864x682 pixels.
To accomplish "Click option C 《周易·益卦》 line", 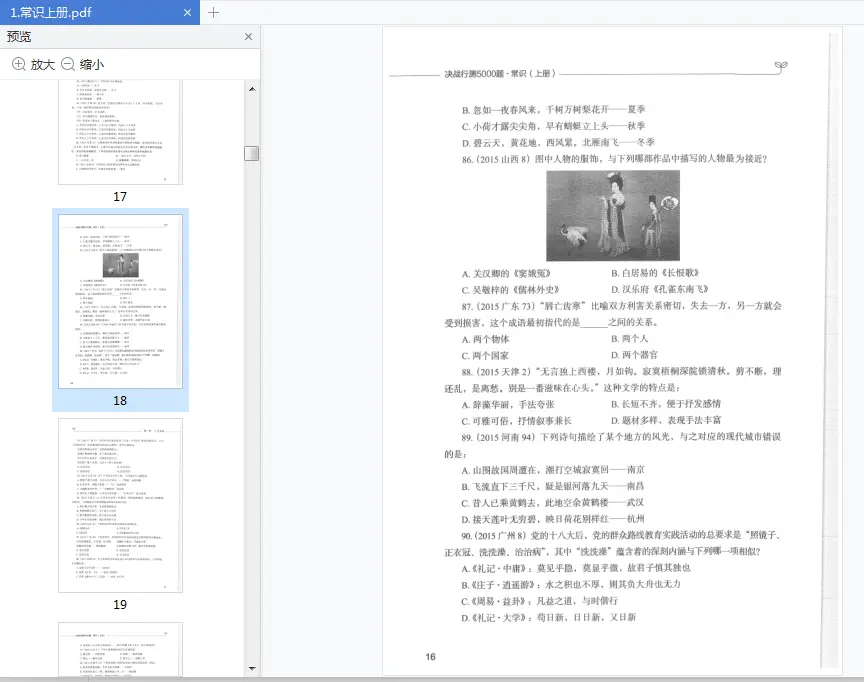I will click(x=539, y=601).
